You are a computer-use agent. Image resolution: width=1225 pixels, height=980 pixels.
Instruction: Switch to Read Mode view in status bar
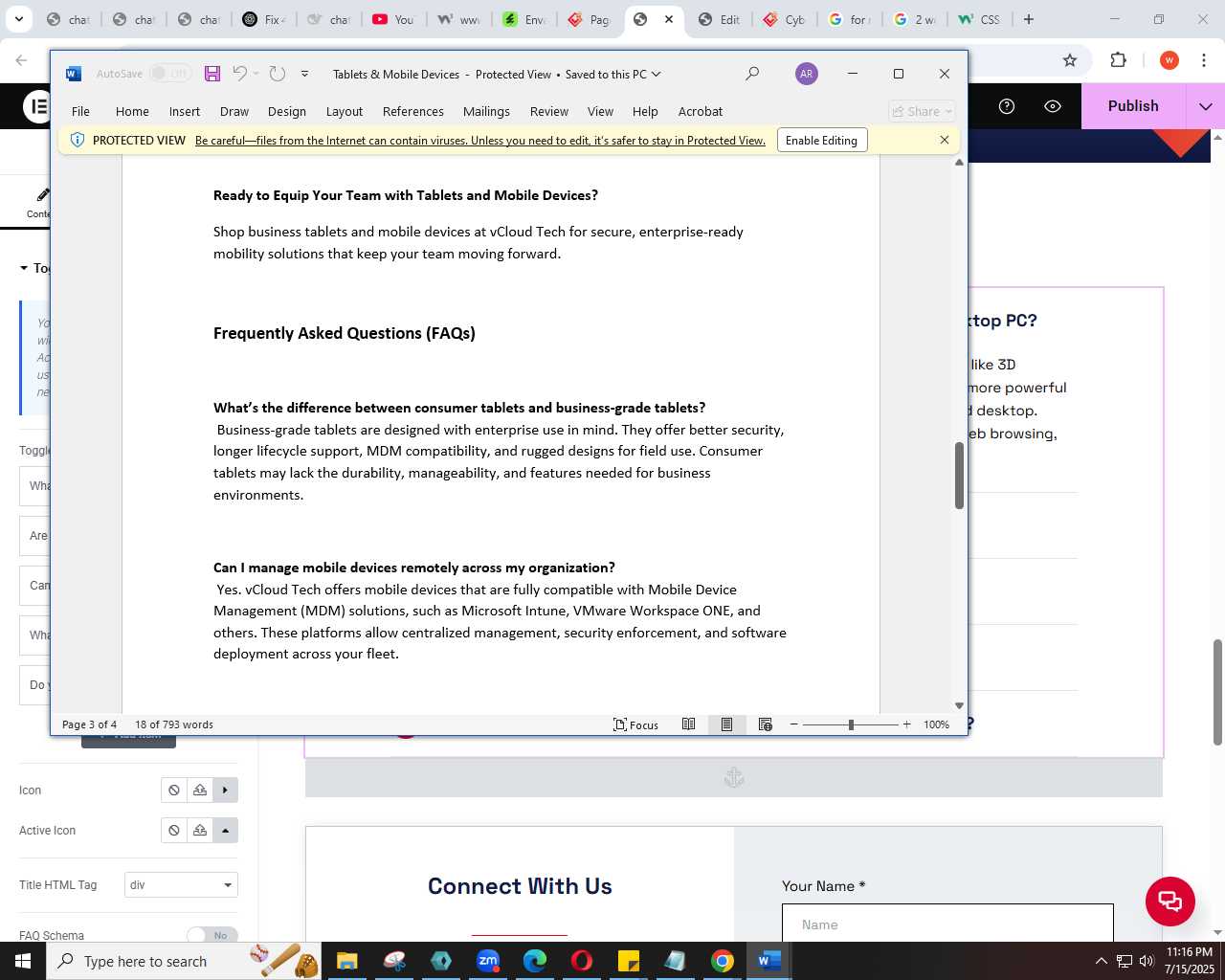(688, 724)
